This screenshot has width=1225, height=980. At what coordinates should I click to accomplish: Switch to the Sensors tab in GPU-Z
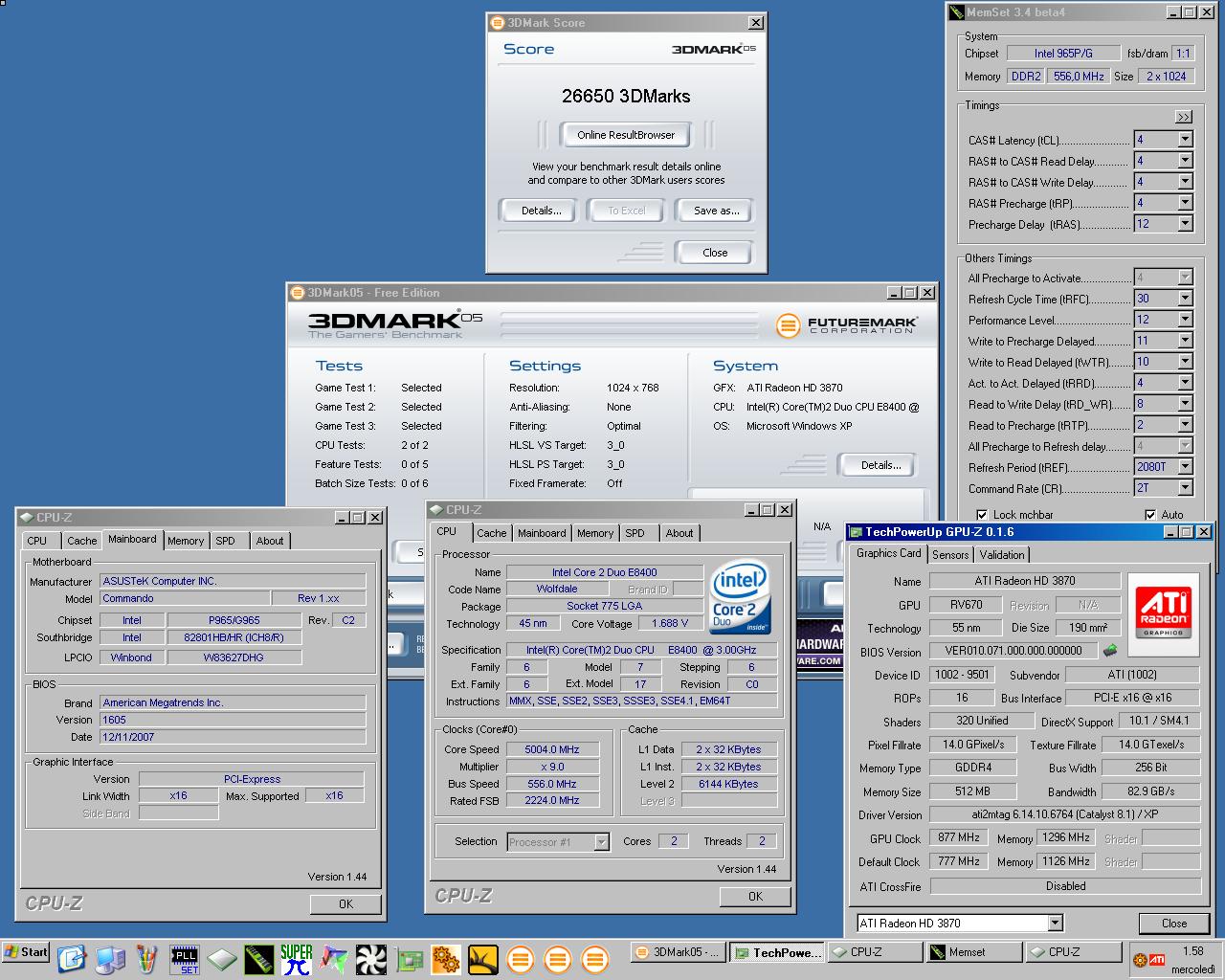[950, 555]
